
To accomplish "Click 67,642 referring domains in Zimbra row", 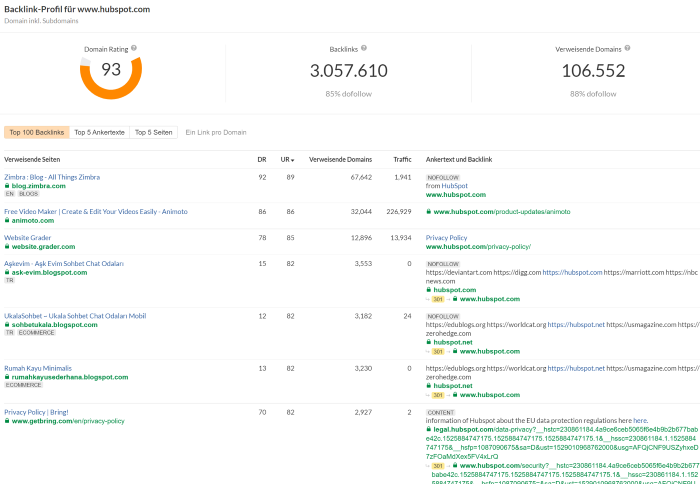I will point(361,177).
